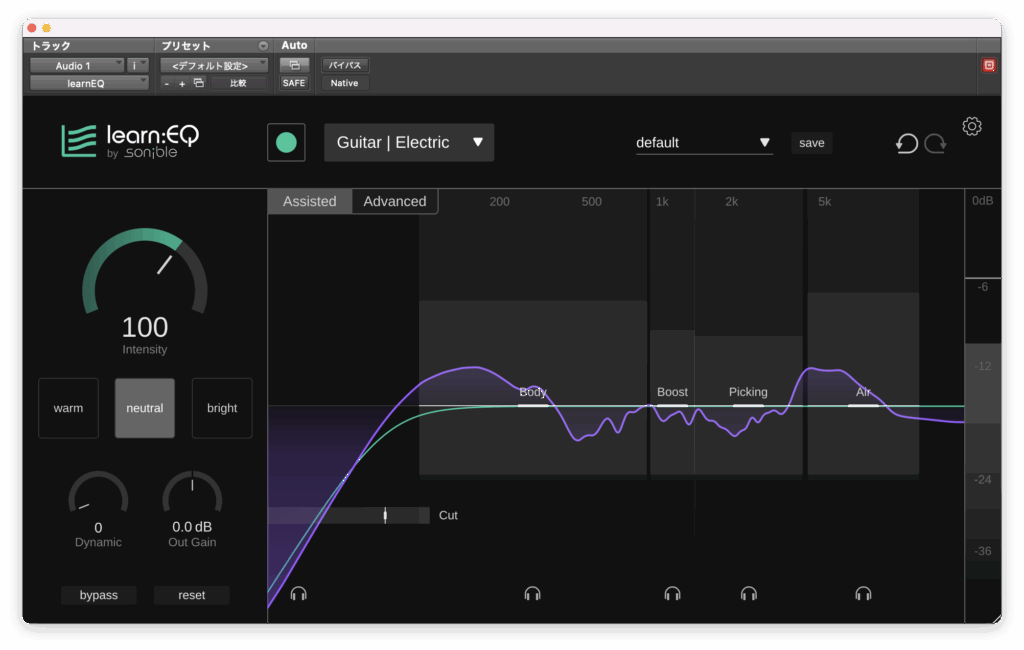Click the 200 frequency marker

(x=500, y=202)
